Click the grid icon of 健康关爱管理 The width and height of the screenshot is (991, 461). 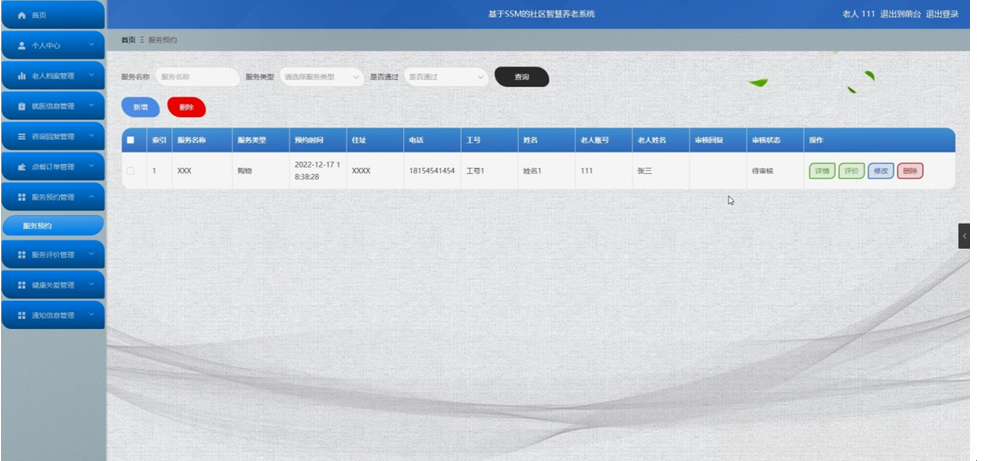22,285
